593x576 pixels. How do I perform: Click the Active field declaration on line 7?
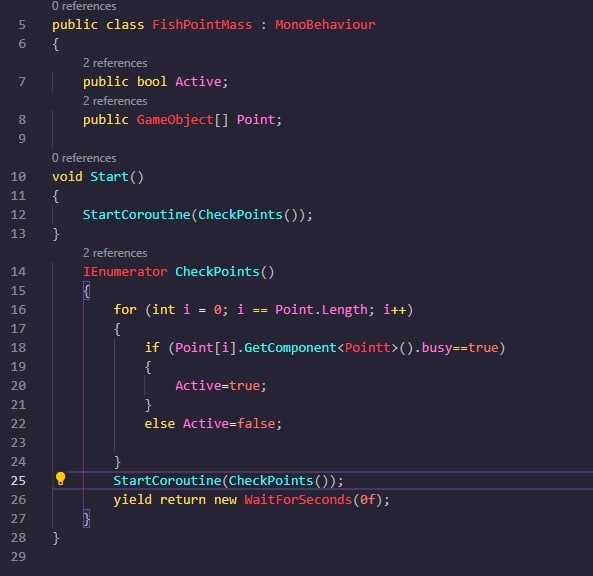pos(198,82)
